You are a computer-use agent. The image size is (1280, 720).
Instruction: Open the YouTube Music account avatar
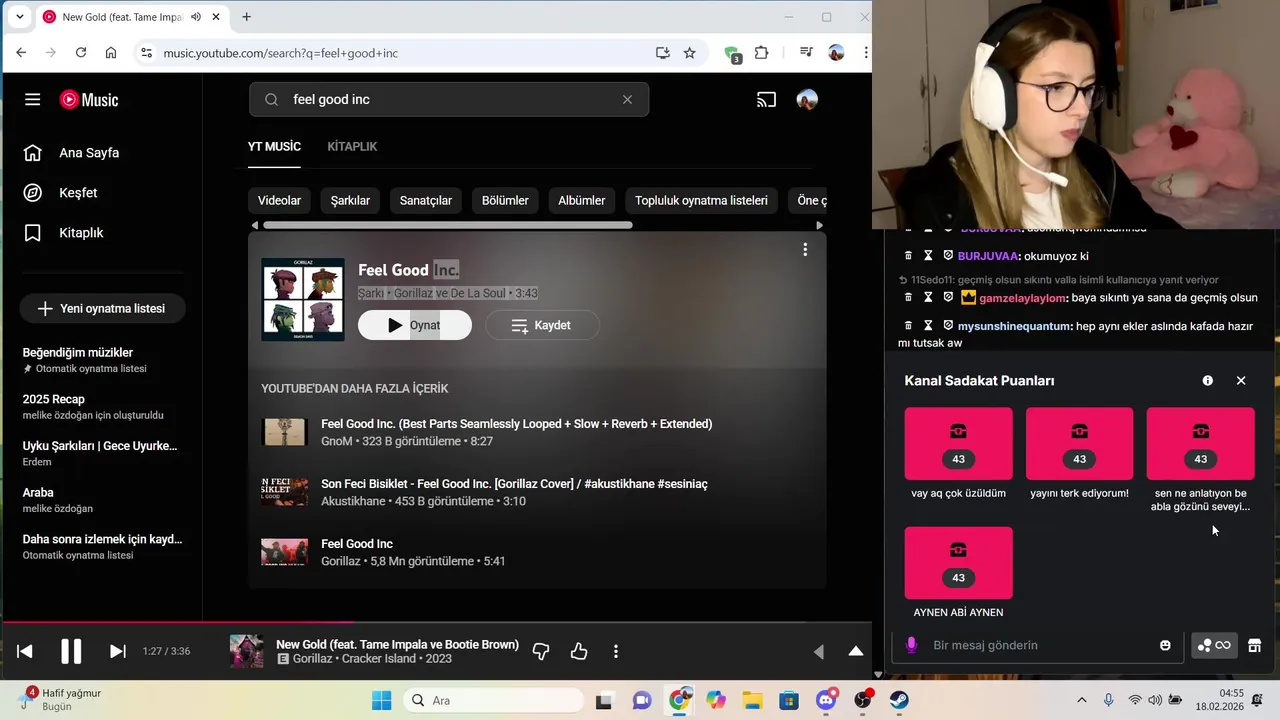click(x=807, y=100)
